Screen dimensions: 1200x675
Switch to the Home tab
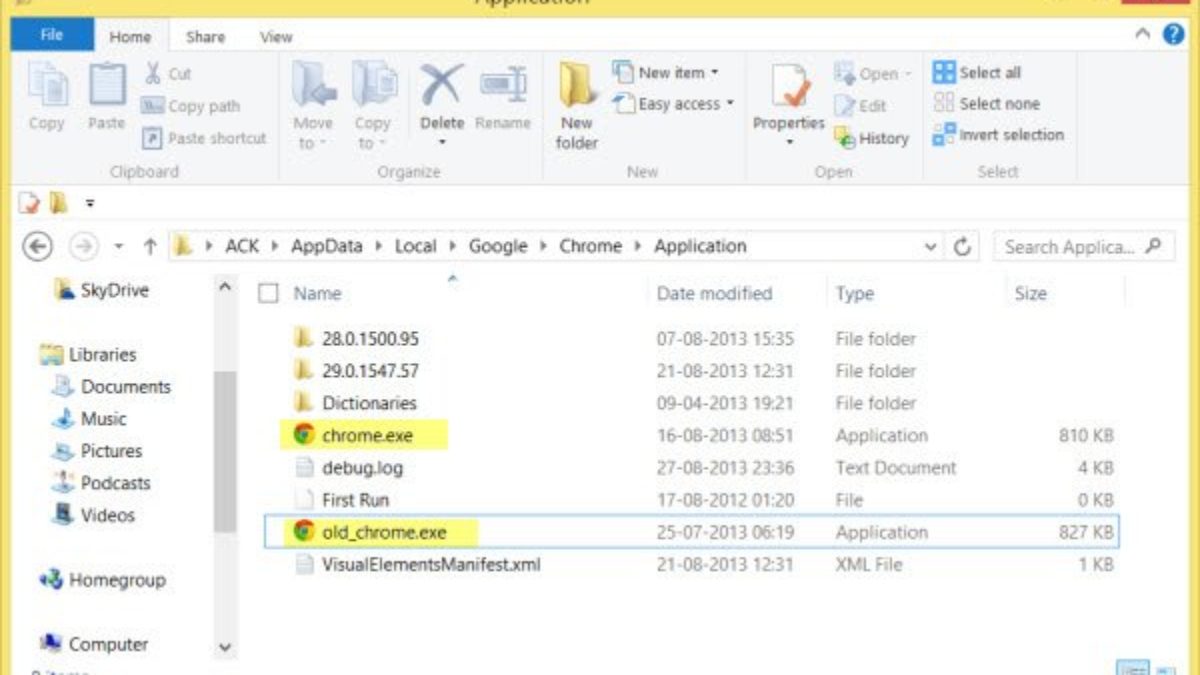(130, 36)
